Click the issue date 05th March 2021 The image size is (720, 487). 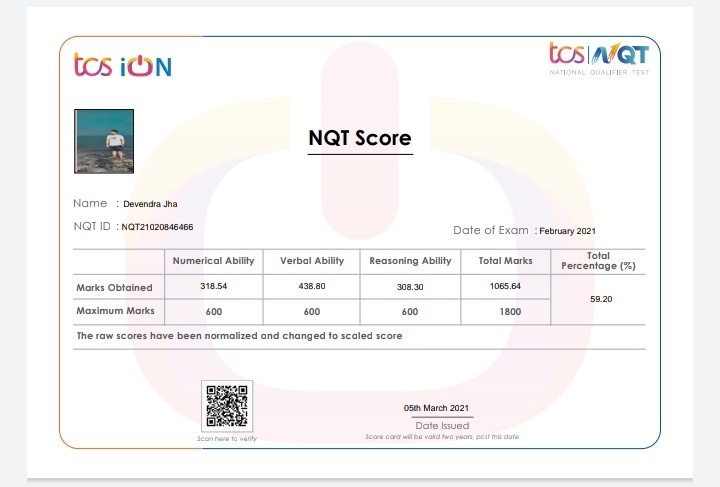tap(436, 408)
